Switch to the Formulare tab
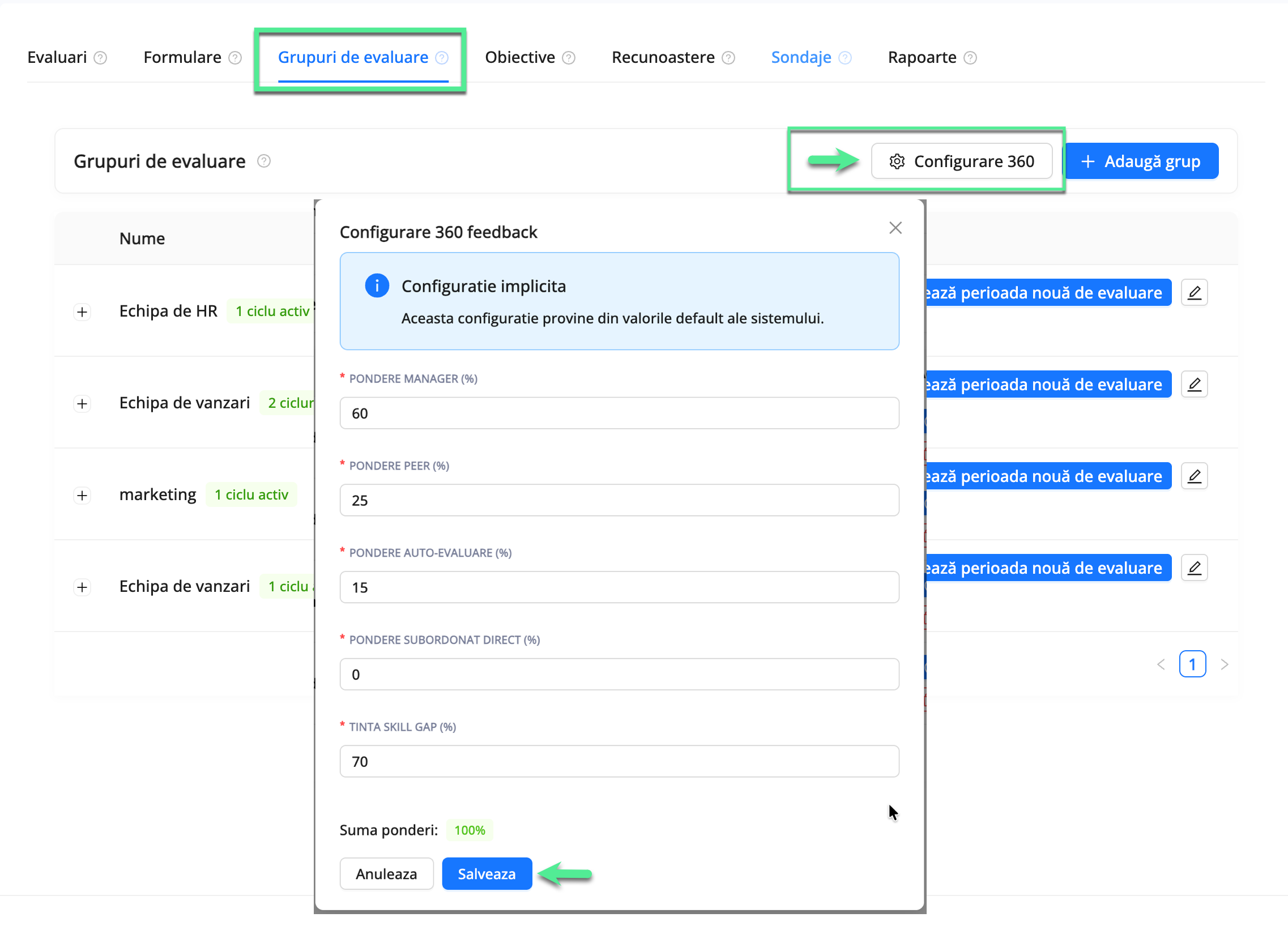 point(182,57)
